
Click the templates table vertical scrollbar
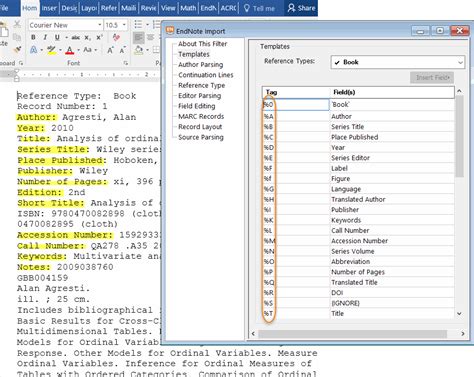click(x=459, y=137)
